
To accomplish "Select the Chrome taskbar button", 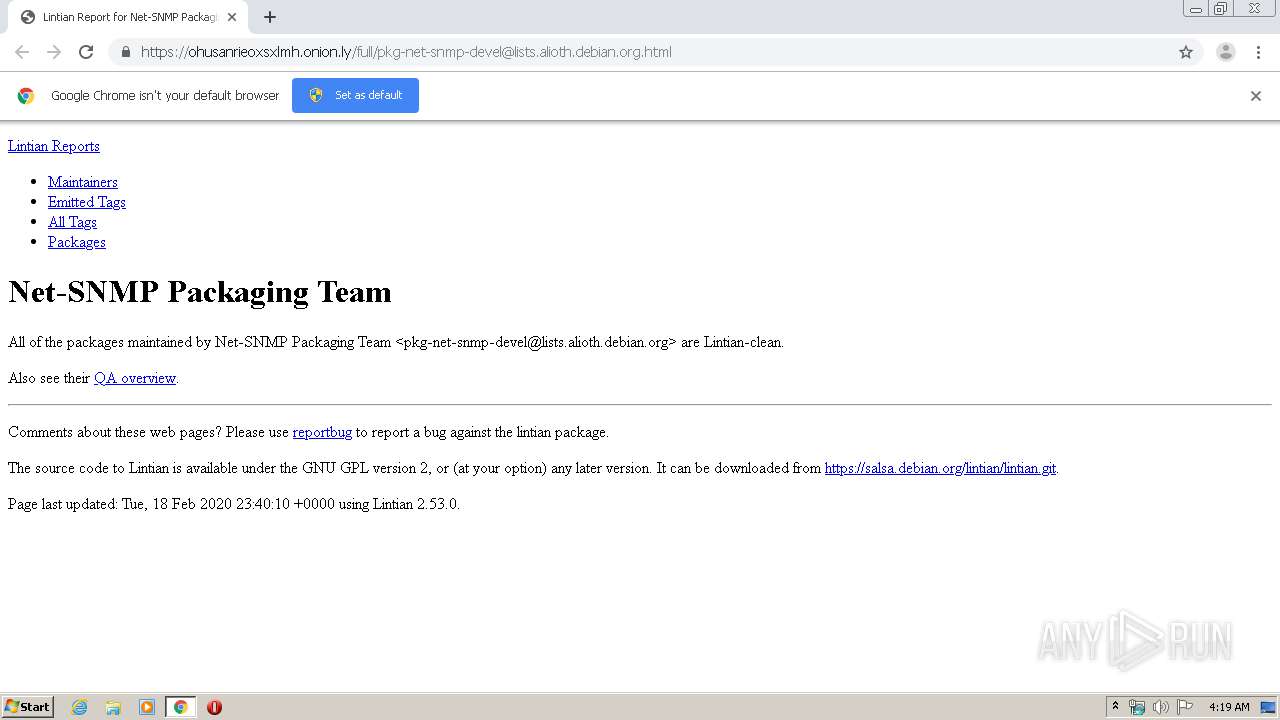I will (x=180, y=707).
